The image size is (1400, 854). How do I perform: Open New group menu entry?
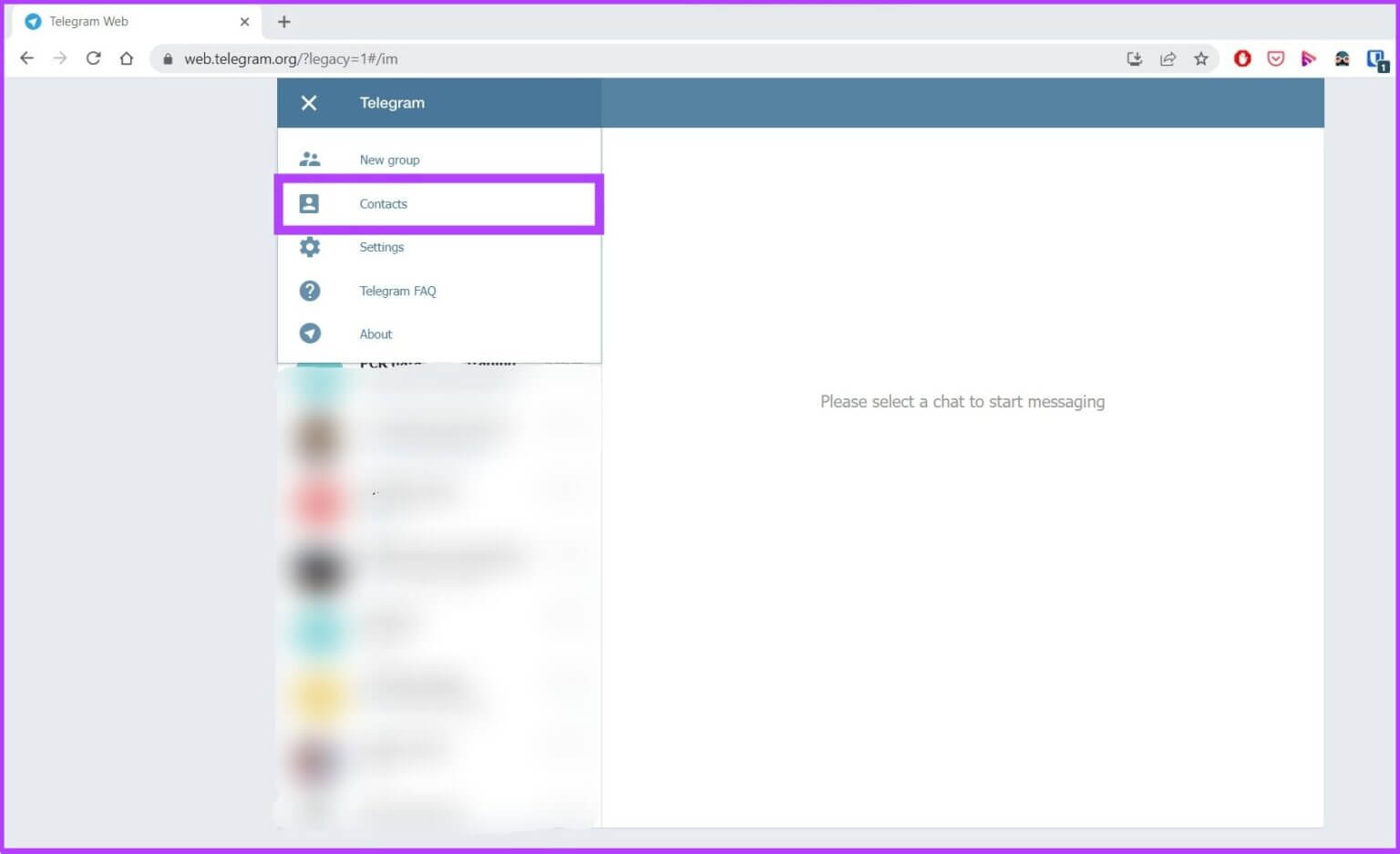point(439,159)
